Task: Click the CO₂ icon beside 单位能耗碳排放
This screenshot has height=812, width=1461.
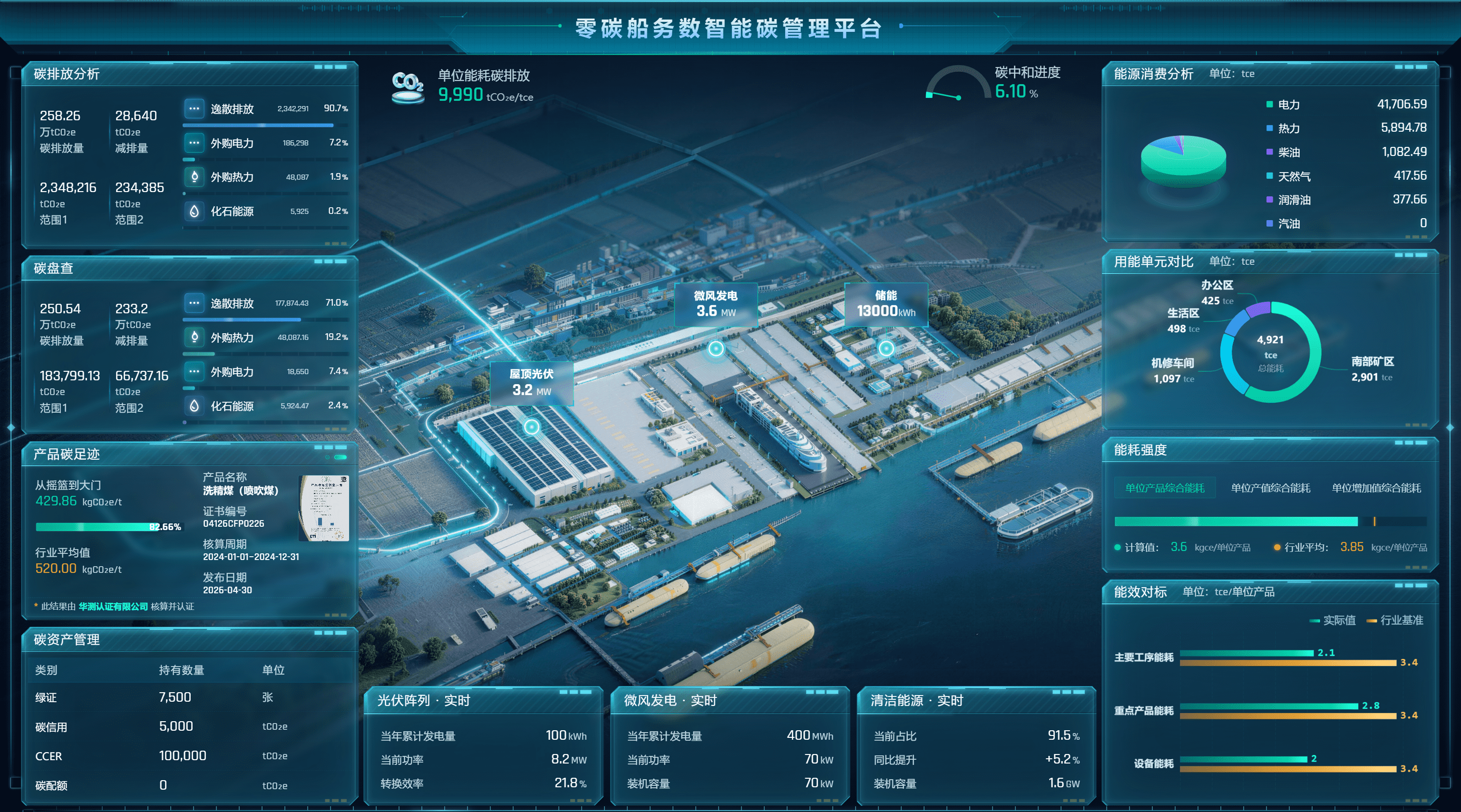Action: pos(408,87)
